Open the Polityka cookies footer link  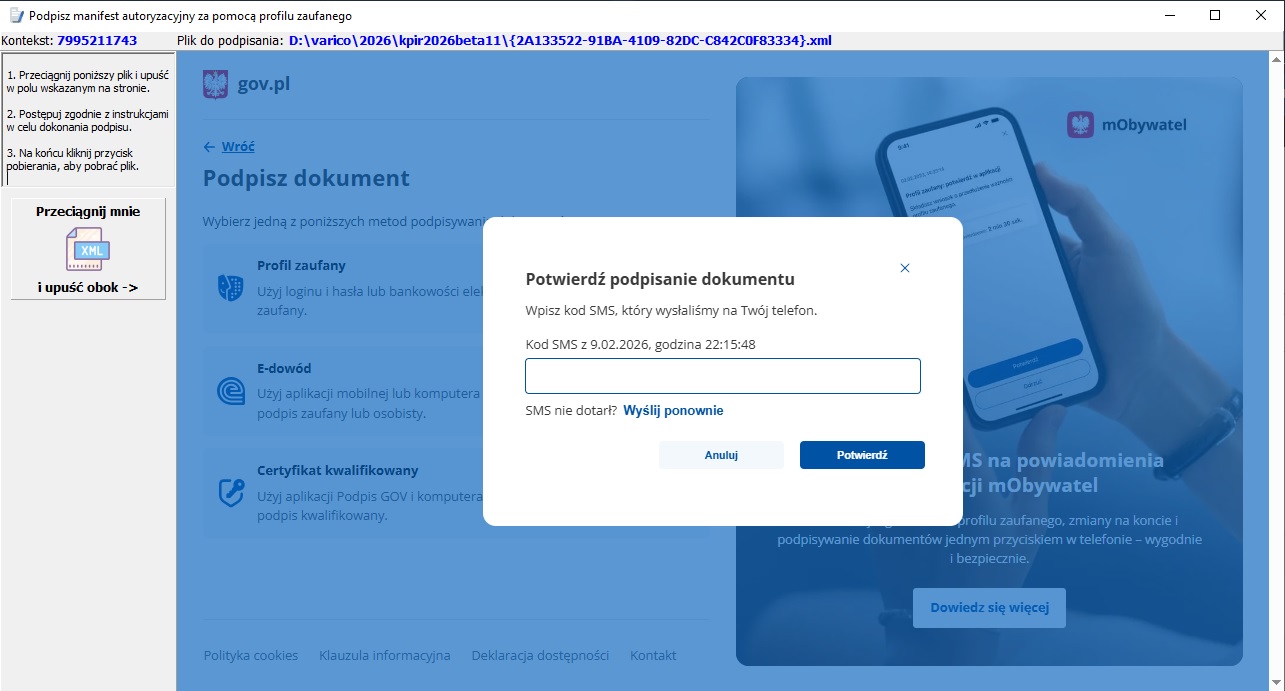tap(251, 655)
